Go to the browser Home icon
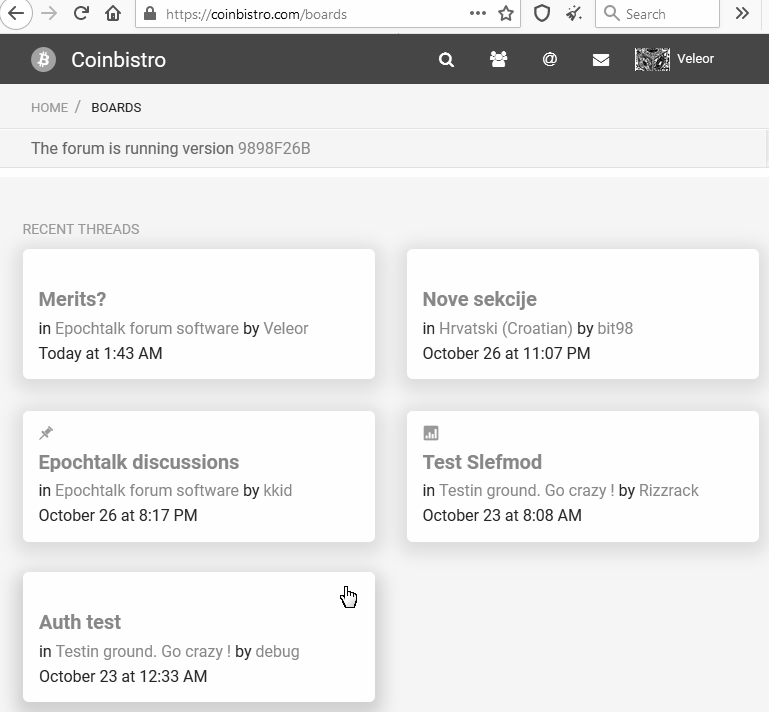The width and height of the screenshot is (769, 712). [x=113, y=13]
